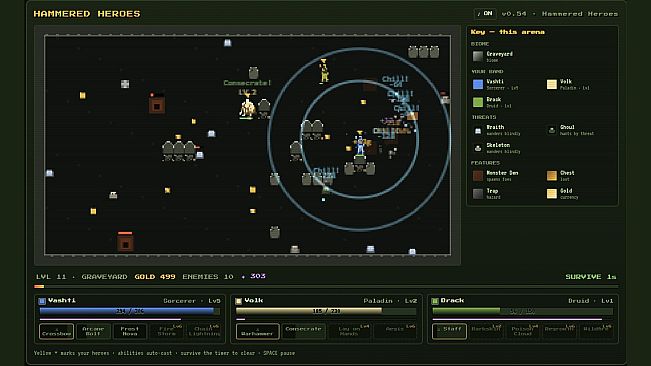
Task: Click the Chest icon in key
Action: point(551,176)
